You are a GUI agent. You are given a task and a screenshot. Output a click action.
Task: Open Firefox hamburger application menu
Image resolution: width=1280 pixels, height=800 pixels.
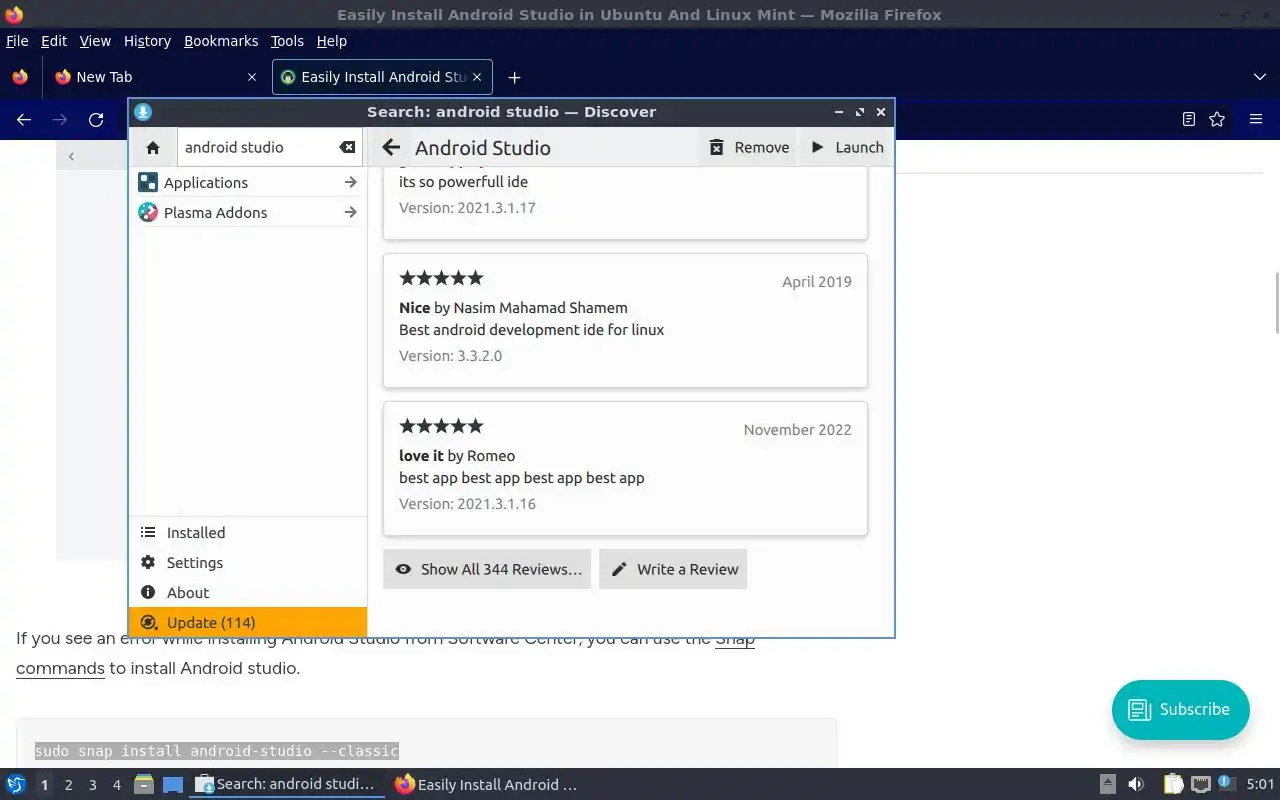point(1256,119)
